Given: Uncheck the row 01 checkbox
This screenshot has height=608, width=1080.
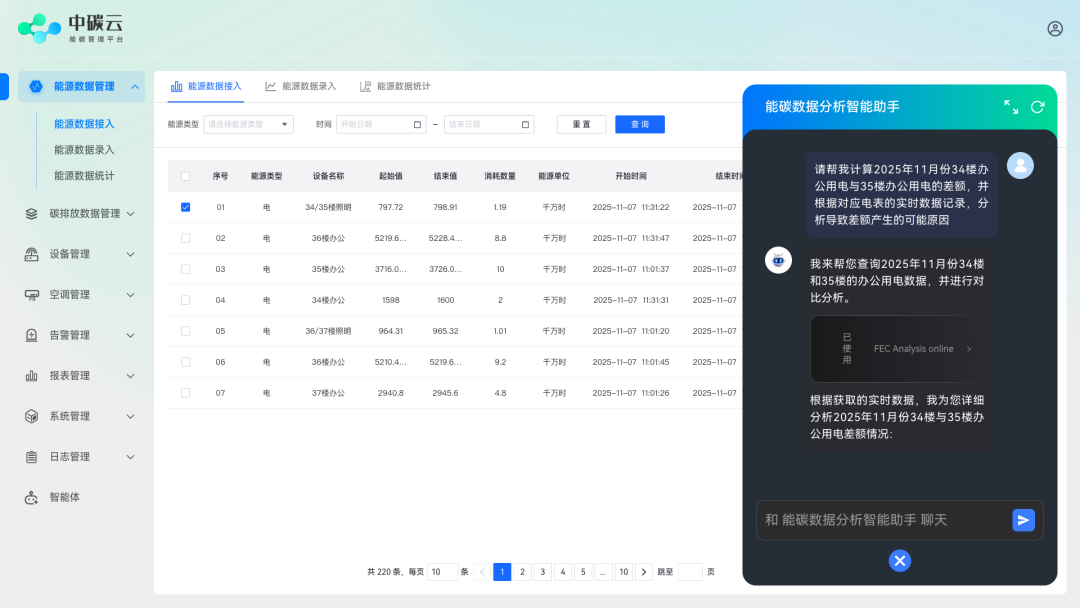Looking at the screenshot, I should click(x=185, y=207).
